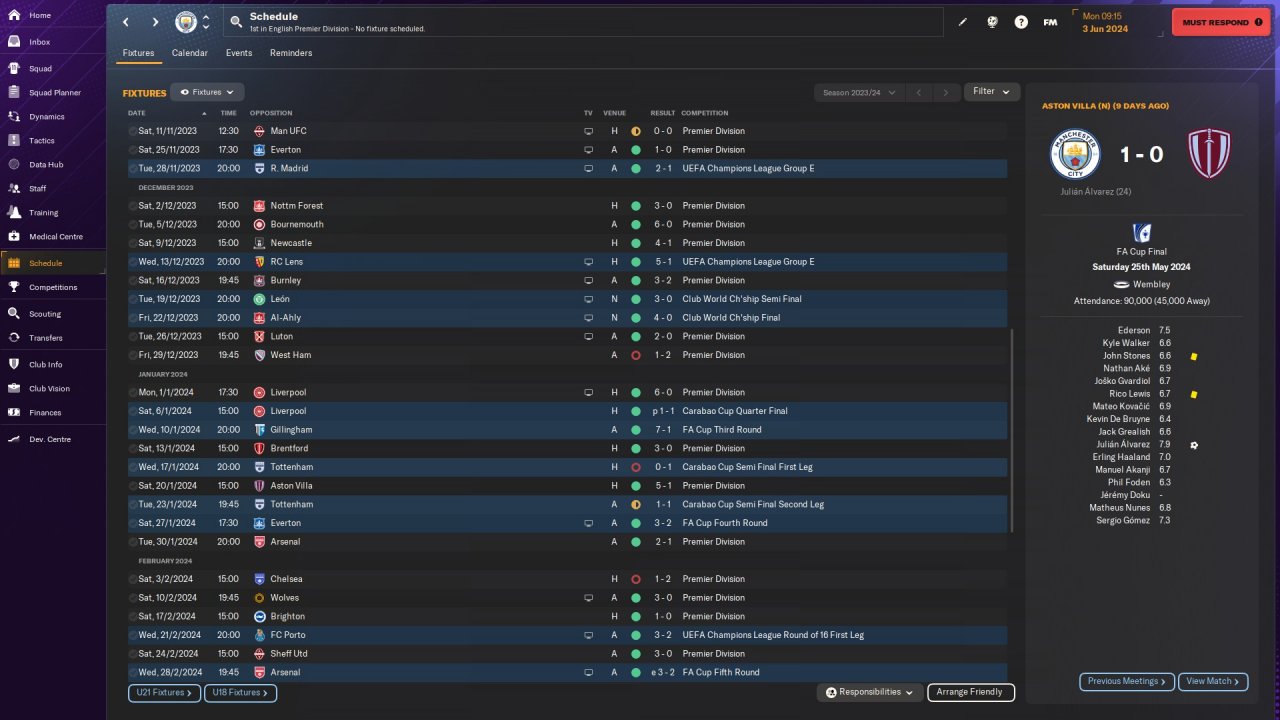Open the Dev. Centre icon

14,440
